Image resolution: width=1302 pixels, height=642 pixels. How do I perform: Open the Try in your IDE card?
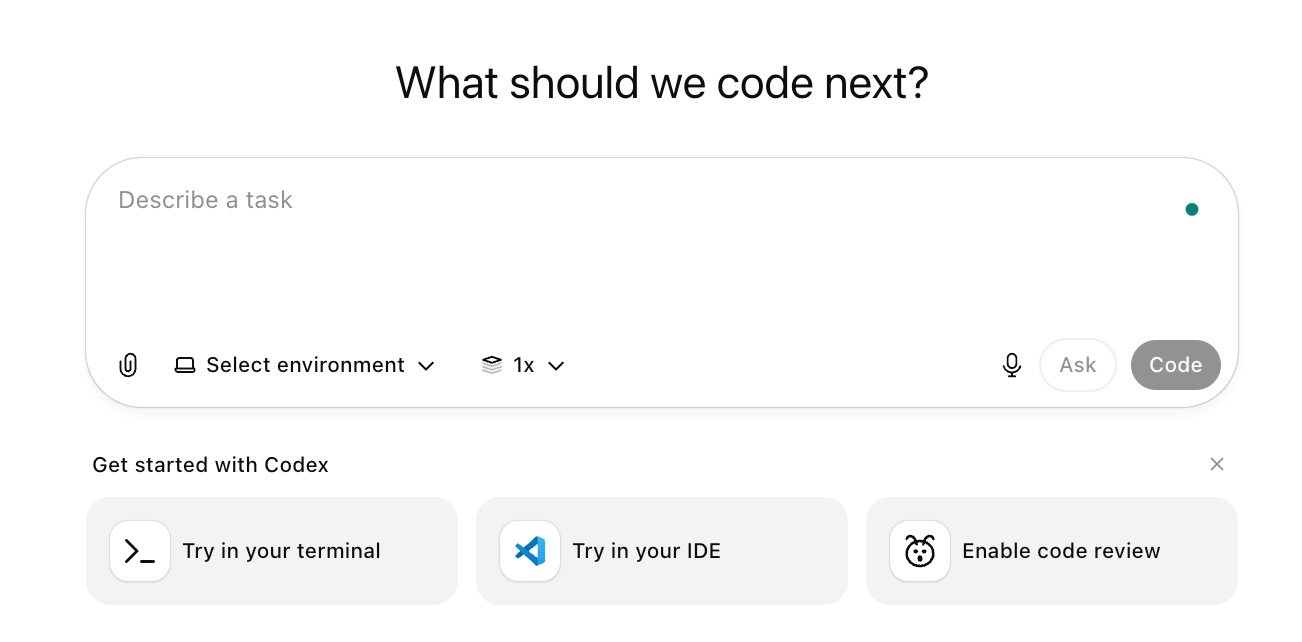pyautogui.click(x=662, y=551)
